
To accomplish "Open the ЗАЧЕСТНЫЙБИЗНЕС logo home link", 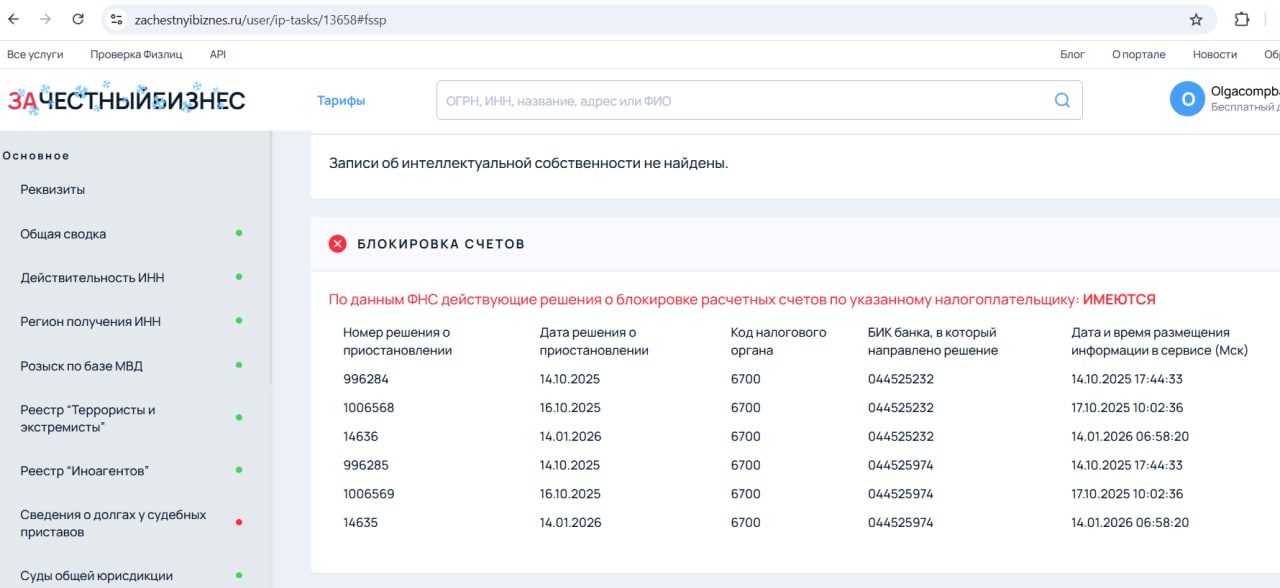I will click(x=126, y=100).
